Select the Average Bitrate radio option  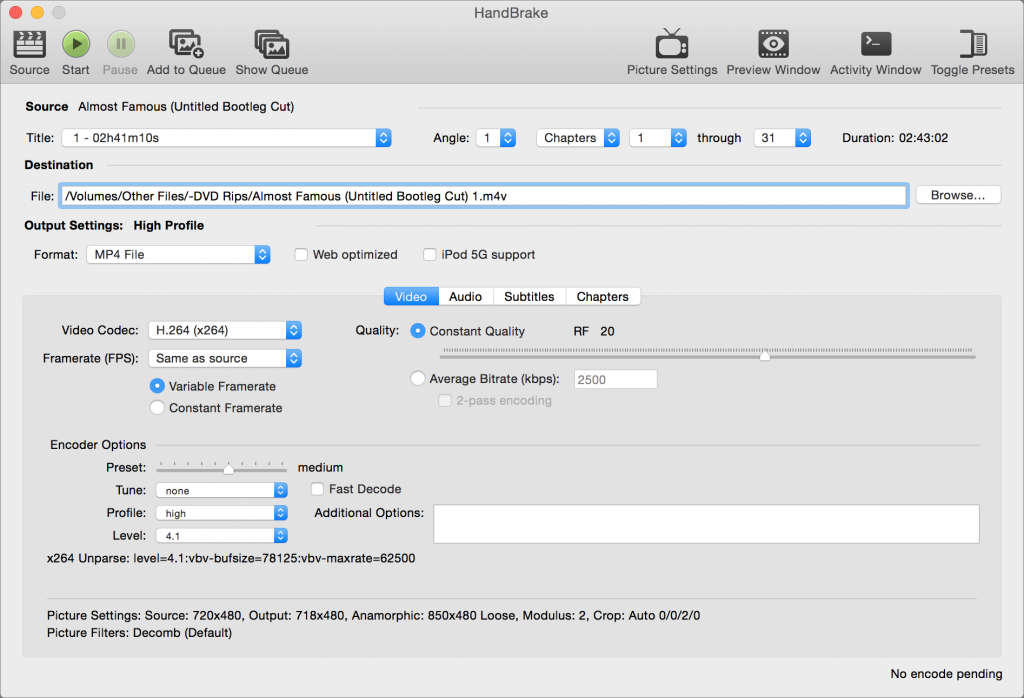418,379
